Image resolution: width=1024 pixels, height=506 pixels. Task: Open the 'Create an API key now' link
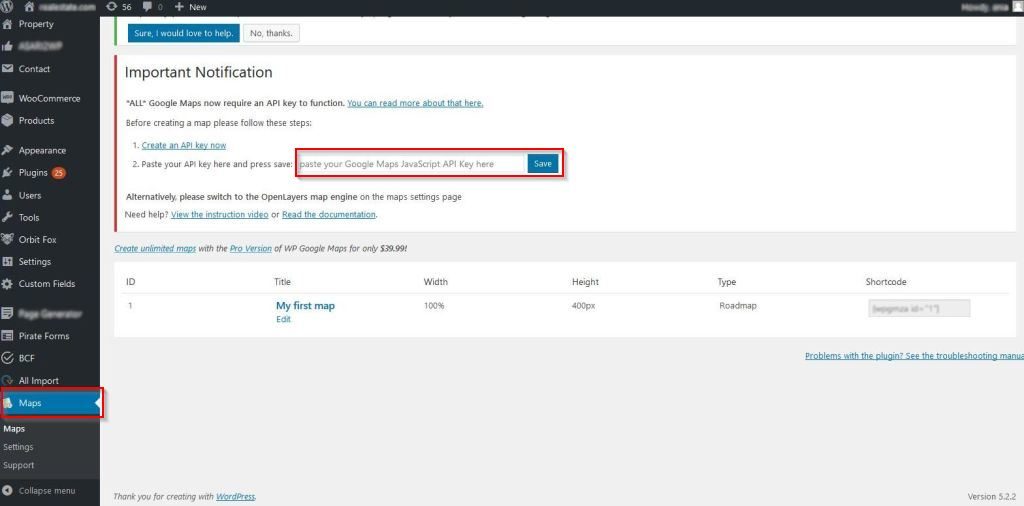[x=183, y=145]
